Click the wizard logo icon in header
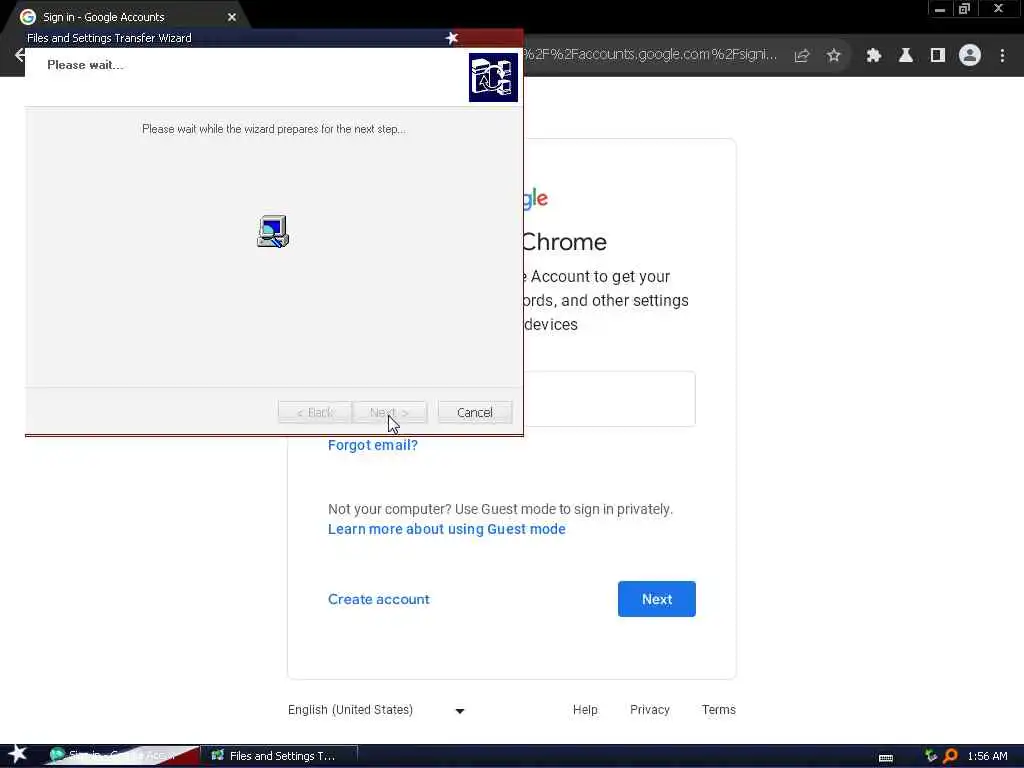Screen dimensions: 1024x768 (x=493, y=77)
